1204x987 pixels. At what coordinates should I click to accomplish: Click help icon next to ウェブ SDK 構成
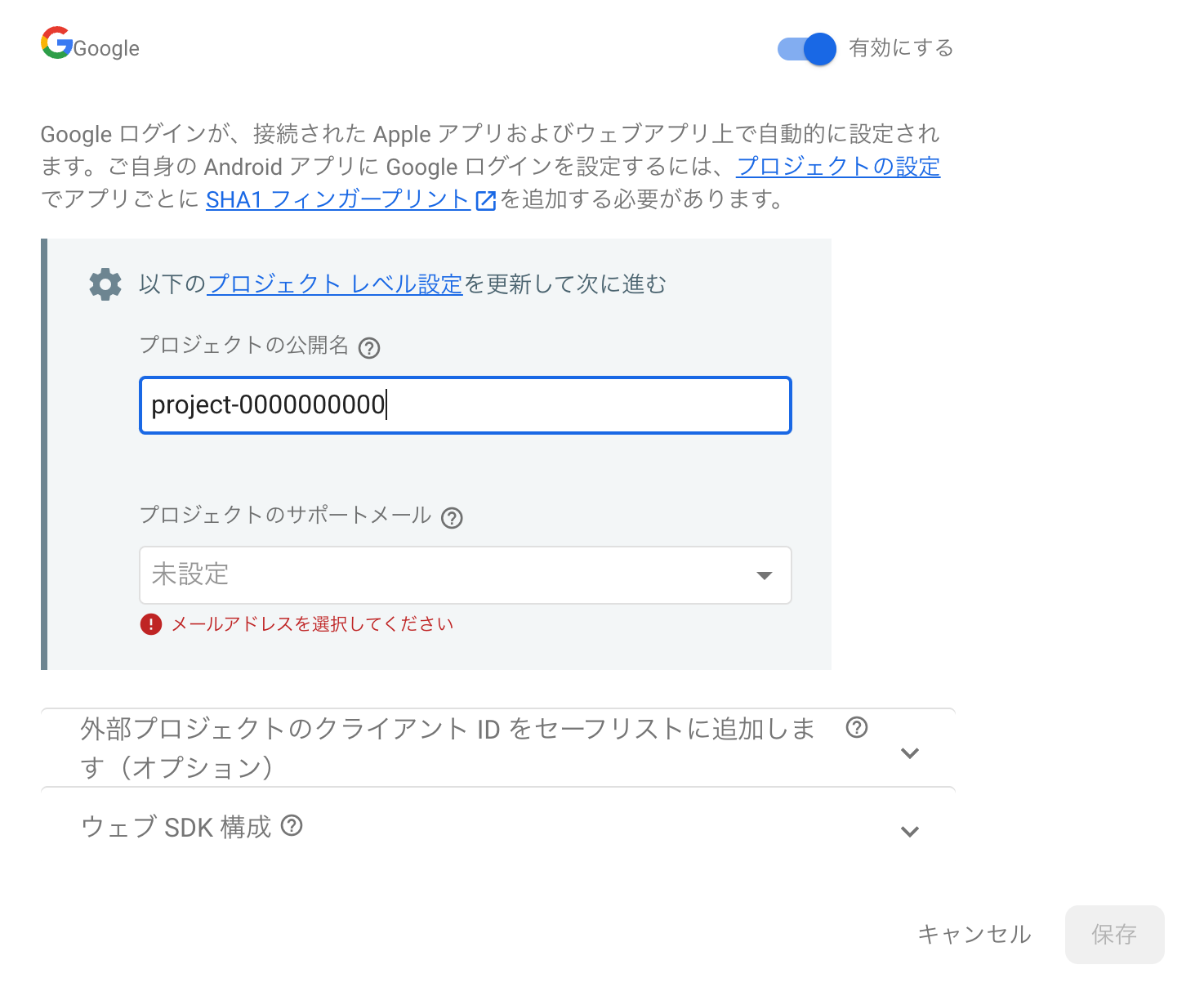tap(292, 826)
